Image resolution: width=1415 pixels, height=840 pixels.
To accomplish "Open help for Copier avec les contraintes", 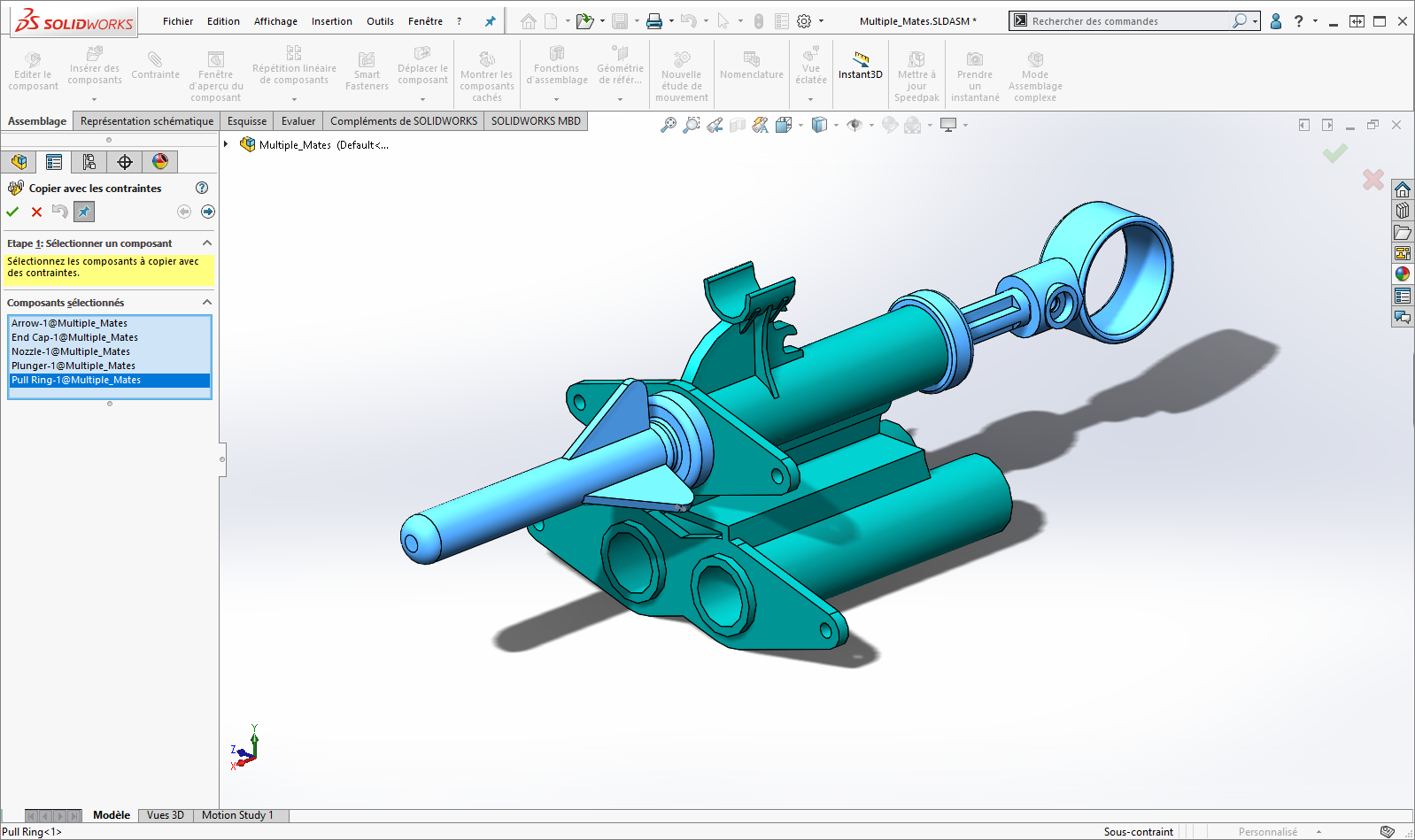I will pyautogui.click(x=202, y=188).
